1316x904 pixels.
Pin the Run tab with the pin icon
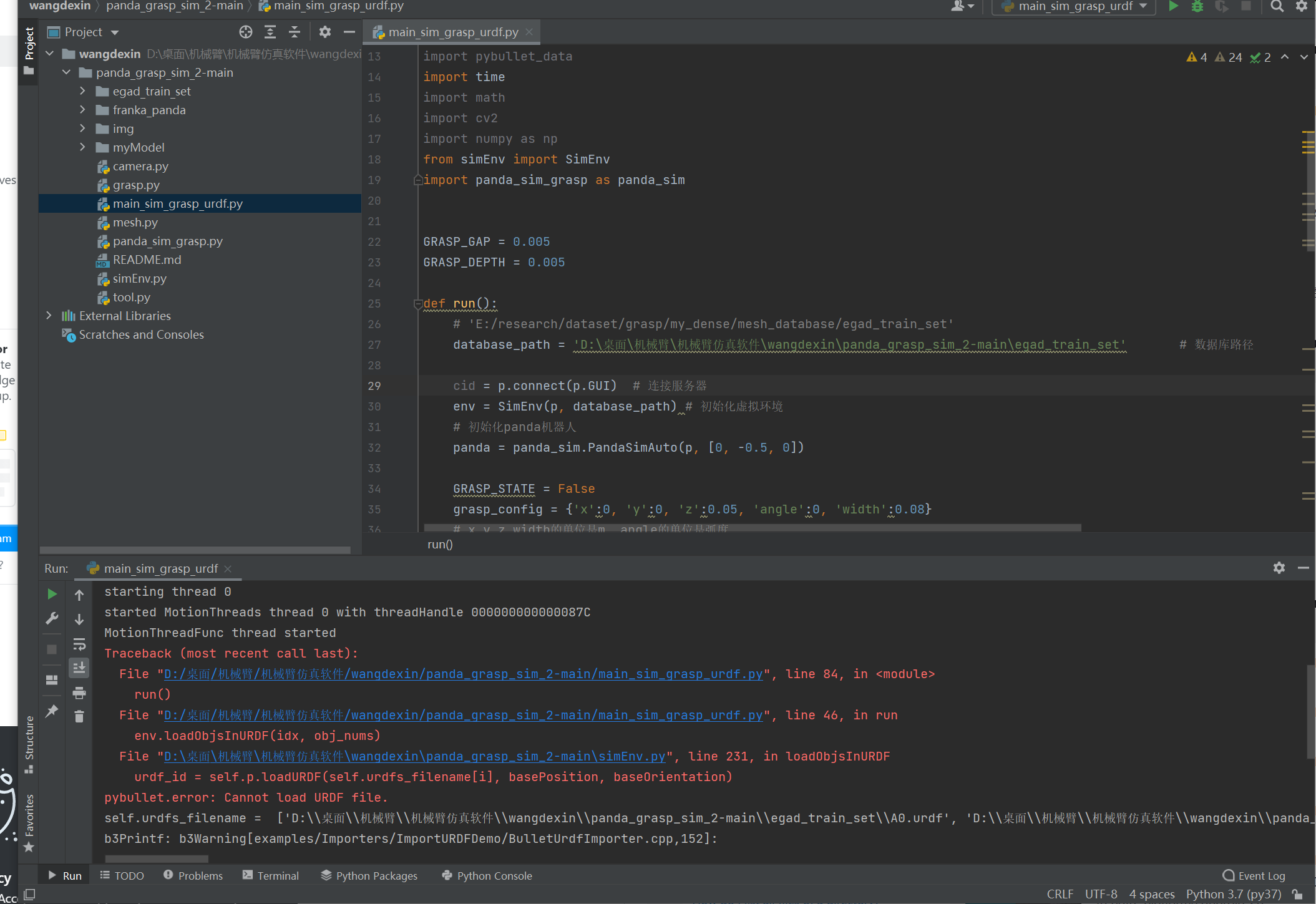coord(52,711)
